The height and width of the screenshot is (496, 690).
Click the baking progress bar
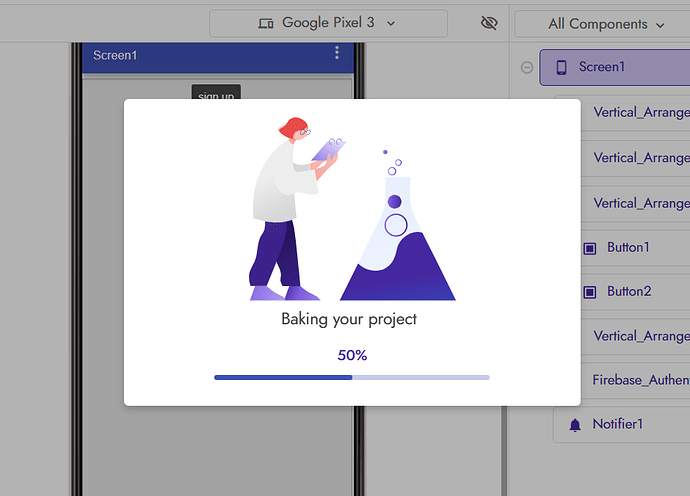click(x=351, y=378)
